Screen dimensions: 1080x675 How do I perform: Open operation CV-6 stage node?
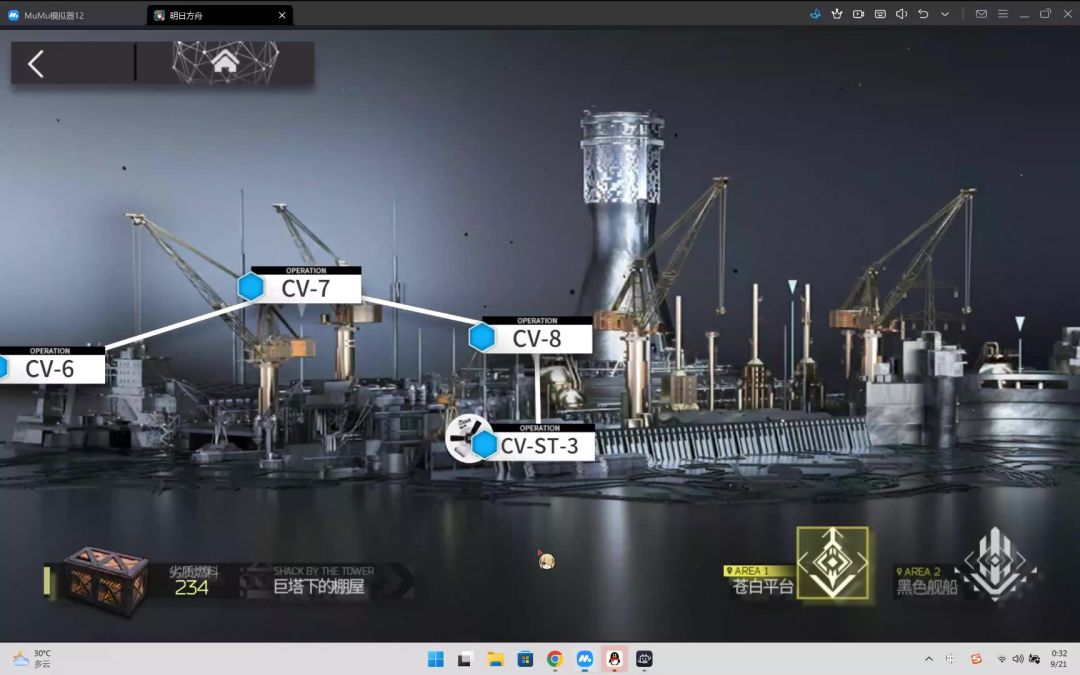click(x=50, y=365)
